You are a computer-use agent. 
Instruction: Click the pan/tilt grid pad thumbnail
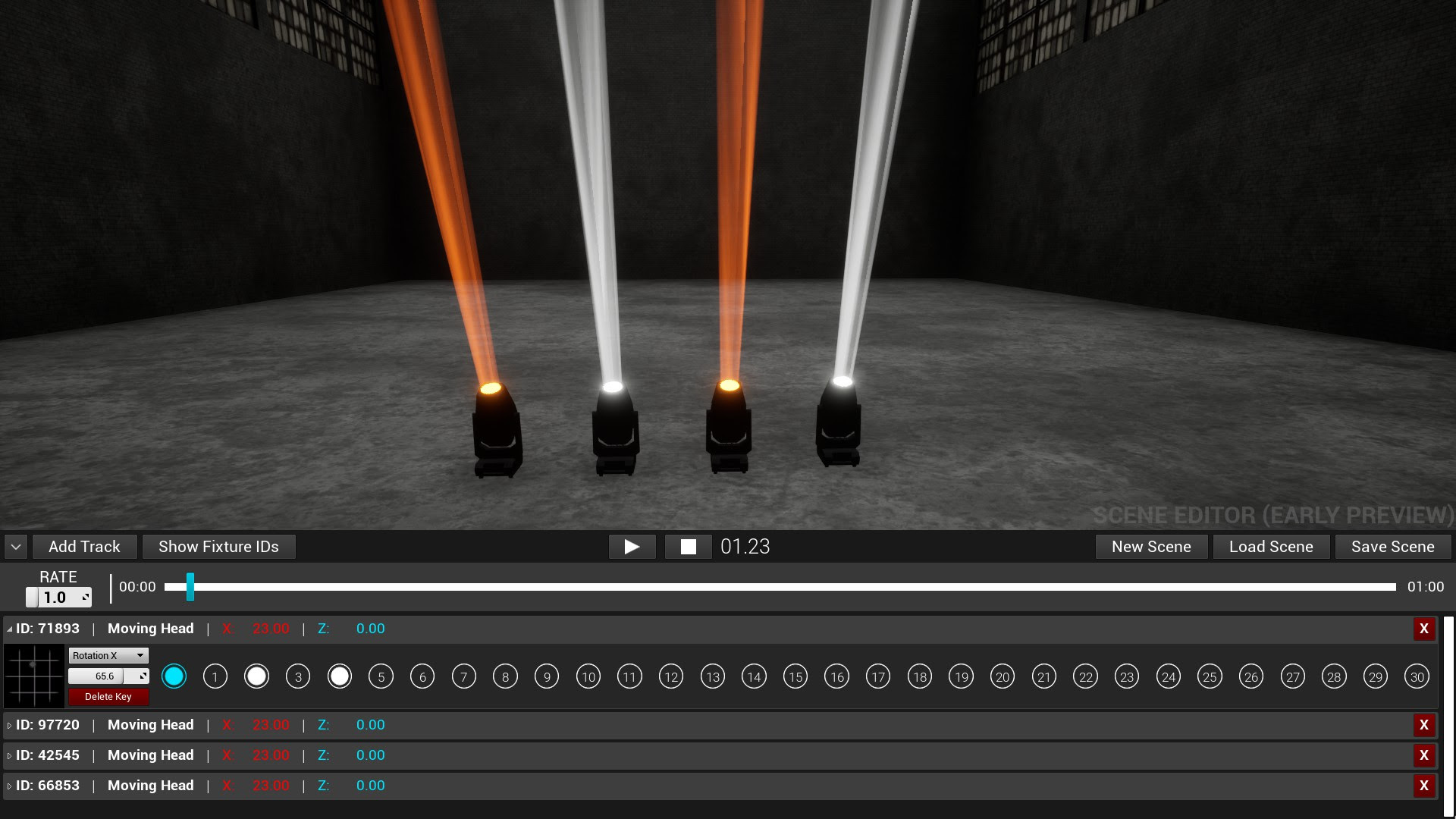pos(34,676)
